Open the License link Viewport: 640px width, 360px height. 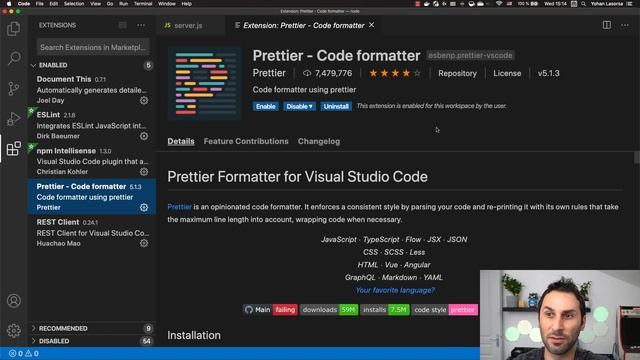tap(507, 73)
